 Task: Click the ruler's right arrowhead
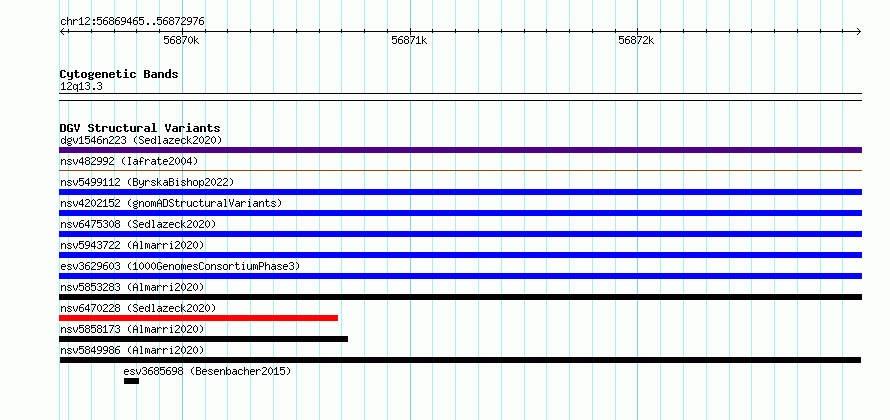859,32
